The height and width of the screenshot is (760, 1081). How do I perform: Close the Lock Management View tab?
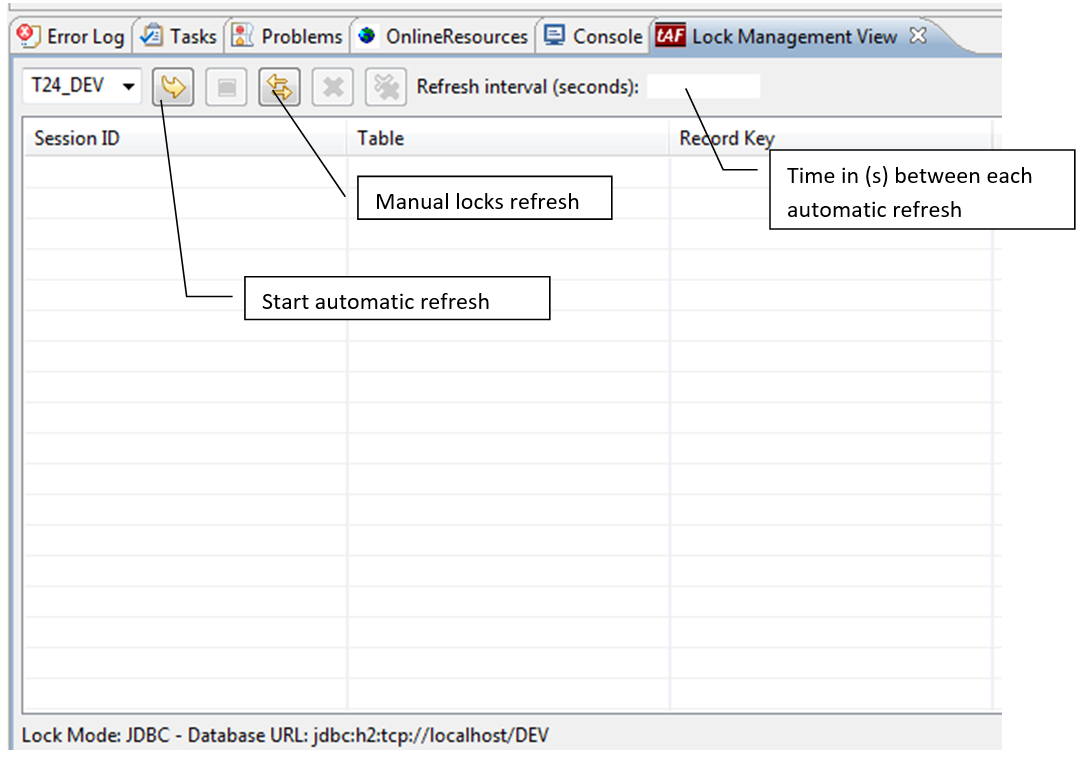click(918, 36)
